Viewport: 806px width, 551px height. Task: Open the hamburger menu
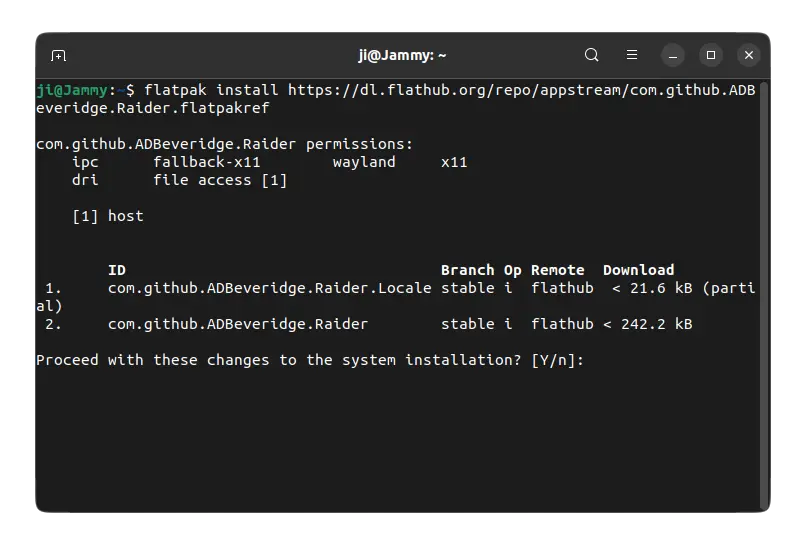(632, 55)
